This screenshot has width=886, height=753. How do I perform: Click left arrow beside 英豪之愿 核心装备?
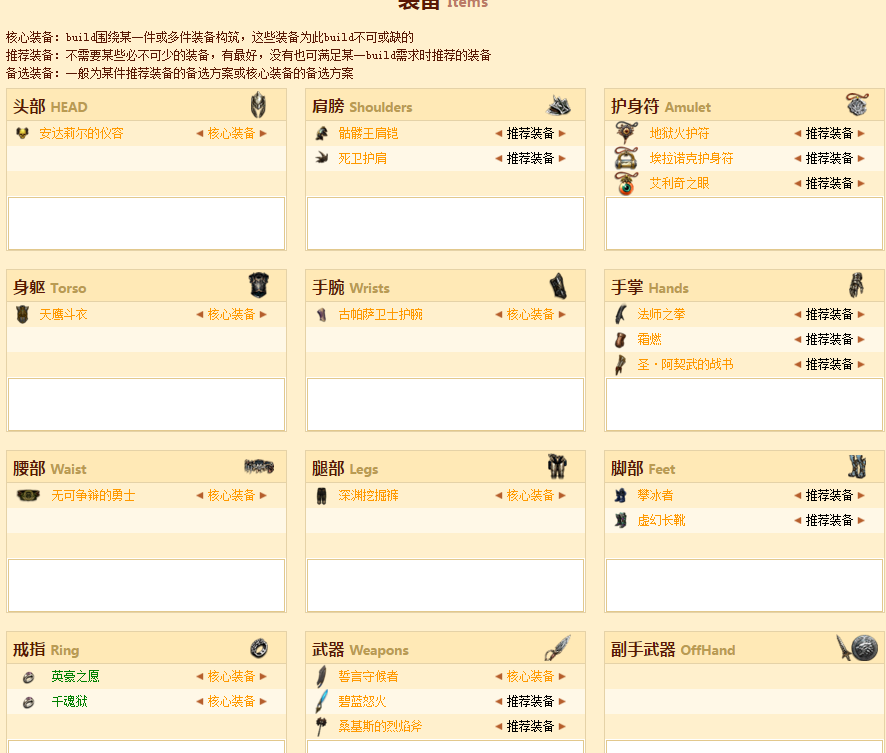[199, 676]
